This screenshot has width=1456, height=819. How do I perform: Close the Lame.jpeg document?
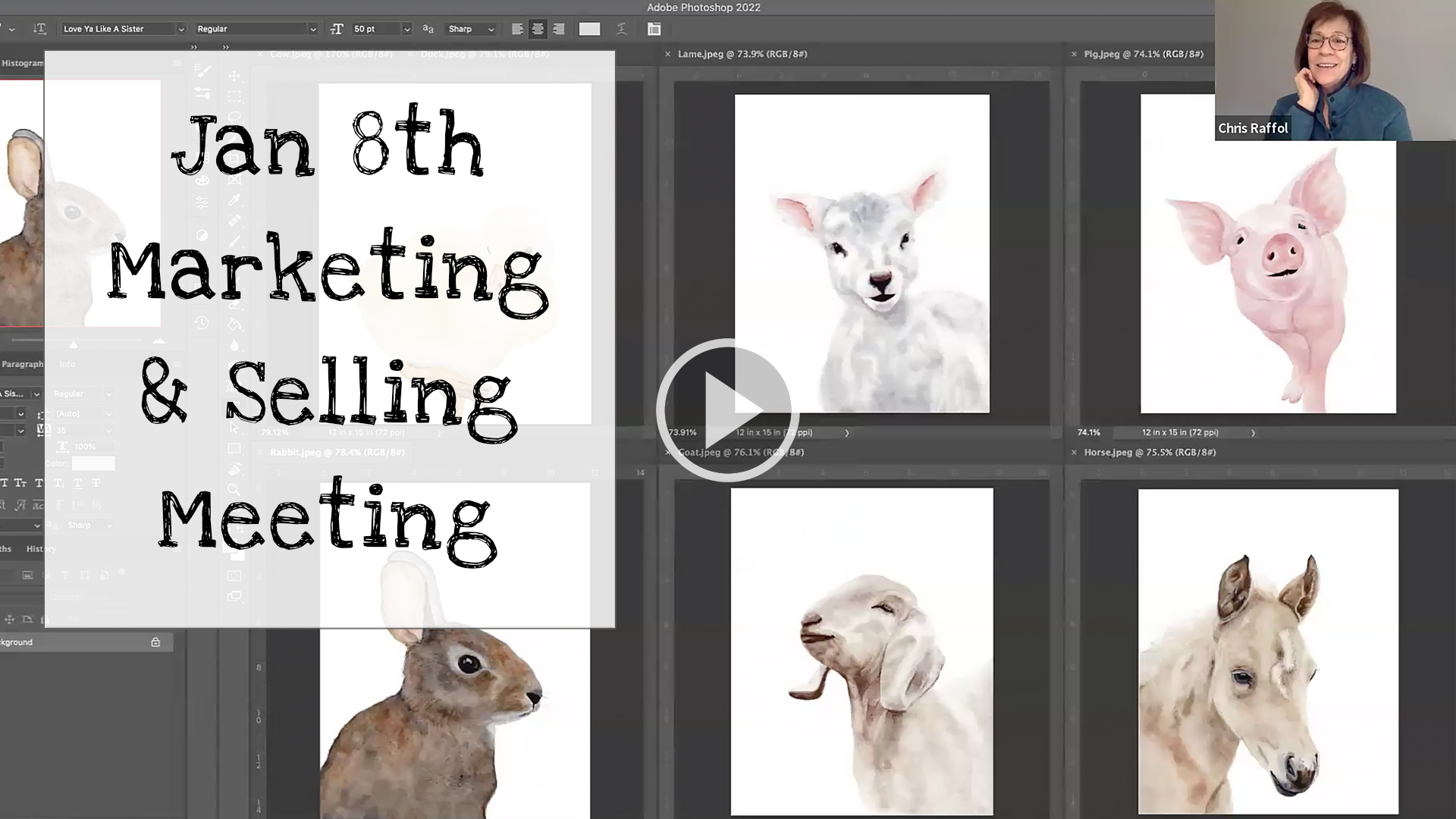668,54
